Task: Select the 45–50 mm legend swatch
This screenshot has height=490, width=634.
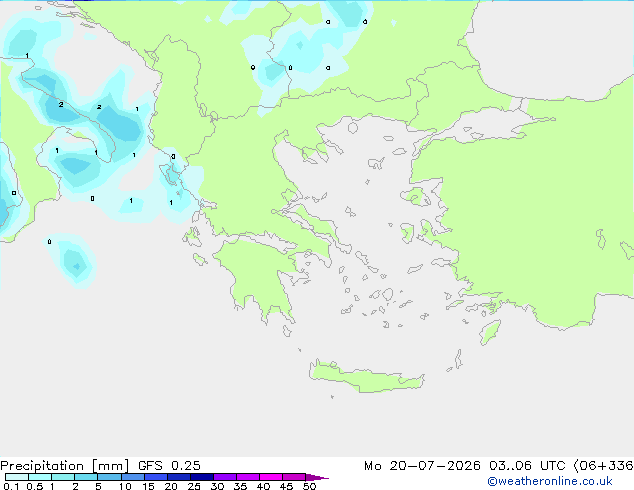Action: tap(294, 477)
